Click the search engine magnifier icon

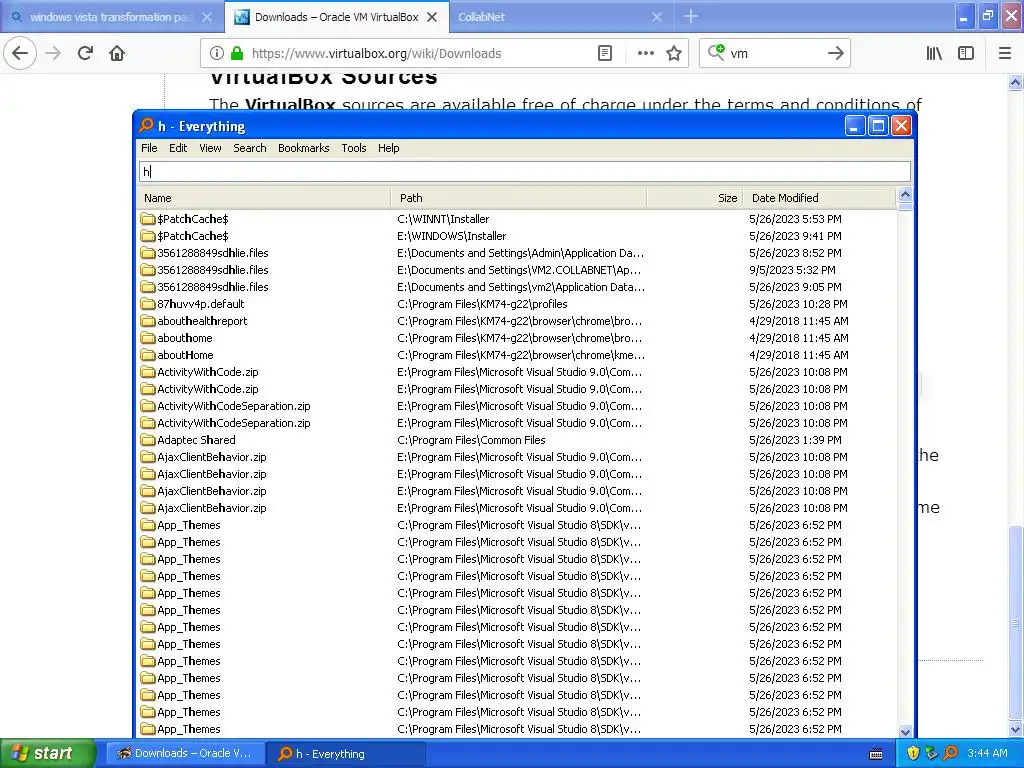pos(716,52)
